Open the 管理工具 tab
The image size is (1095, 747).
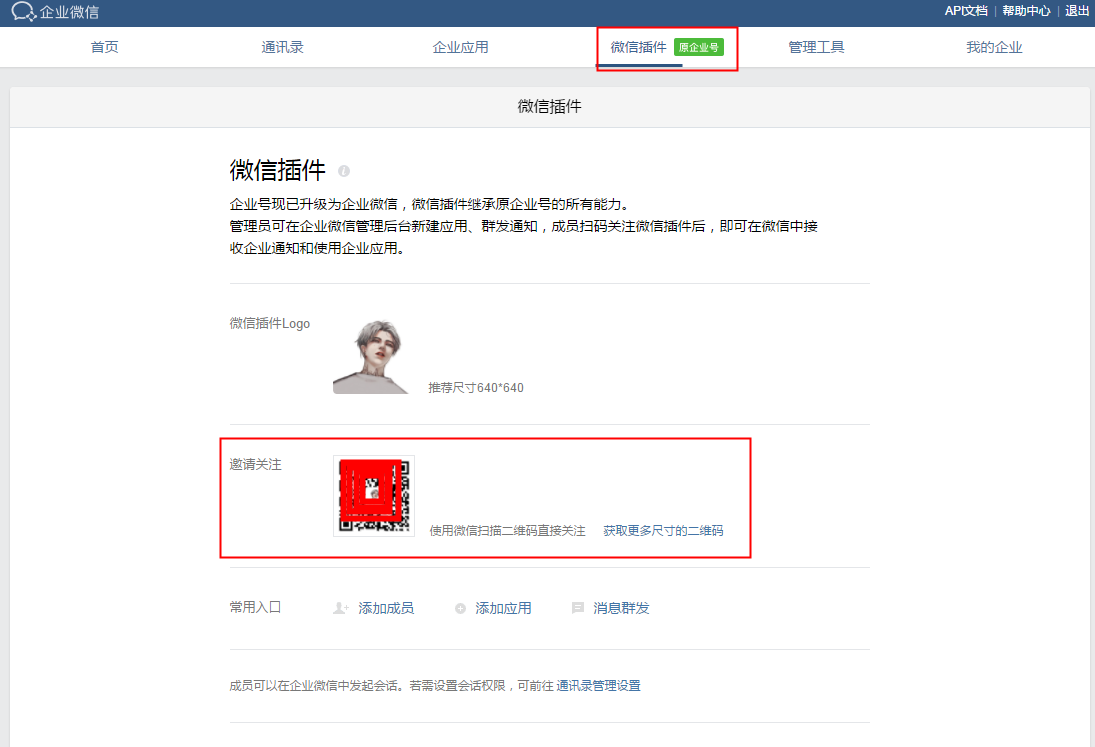(816, 47)
